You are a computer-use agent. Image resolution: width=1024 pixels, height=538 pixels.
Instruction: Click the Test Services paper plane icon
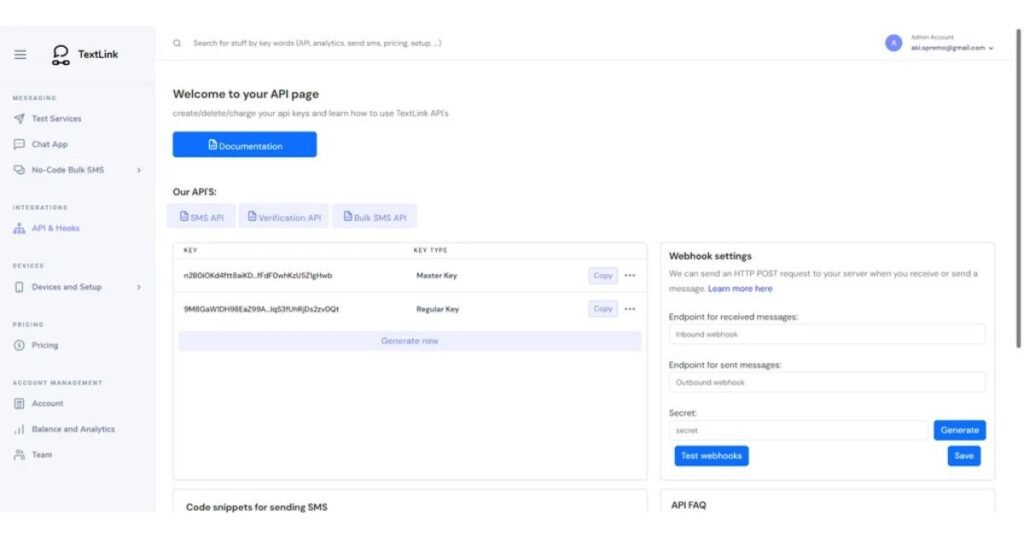click(19, 118)
